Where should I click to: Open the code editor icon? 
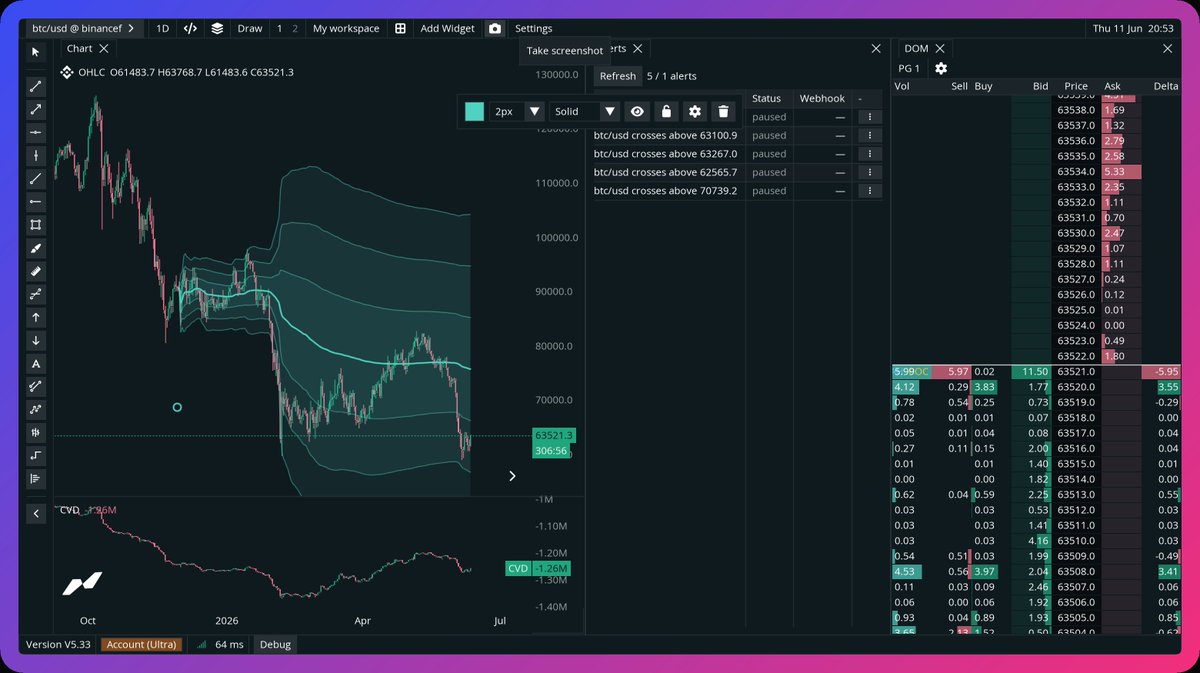click(x=190, y=28)
